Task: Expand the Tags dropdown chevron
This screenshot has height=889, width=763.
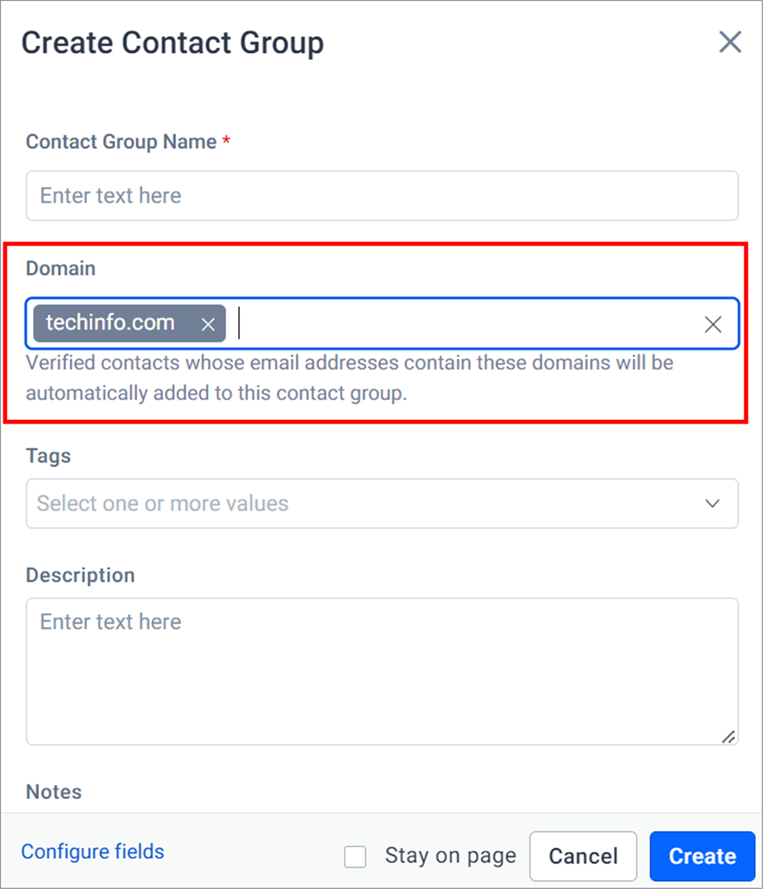Action: [x=712, y=503]
